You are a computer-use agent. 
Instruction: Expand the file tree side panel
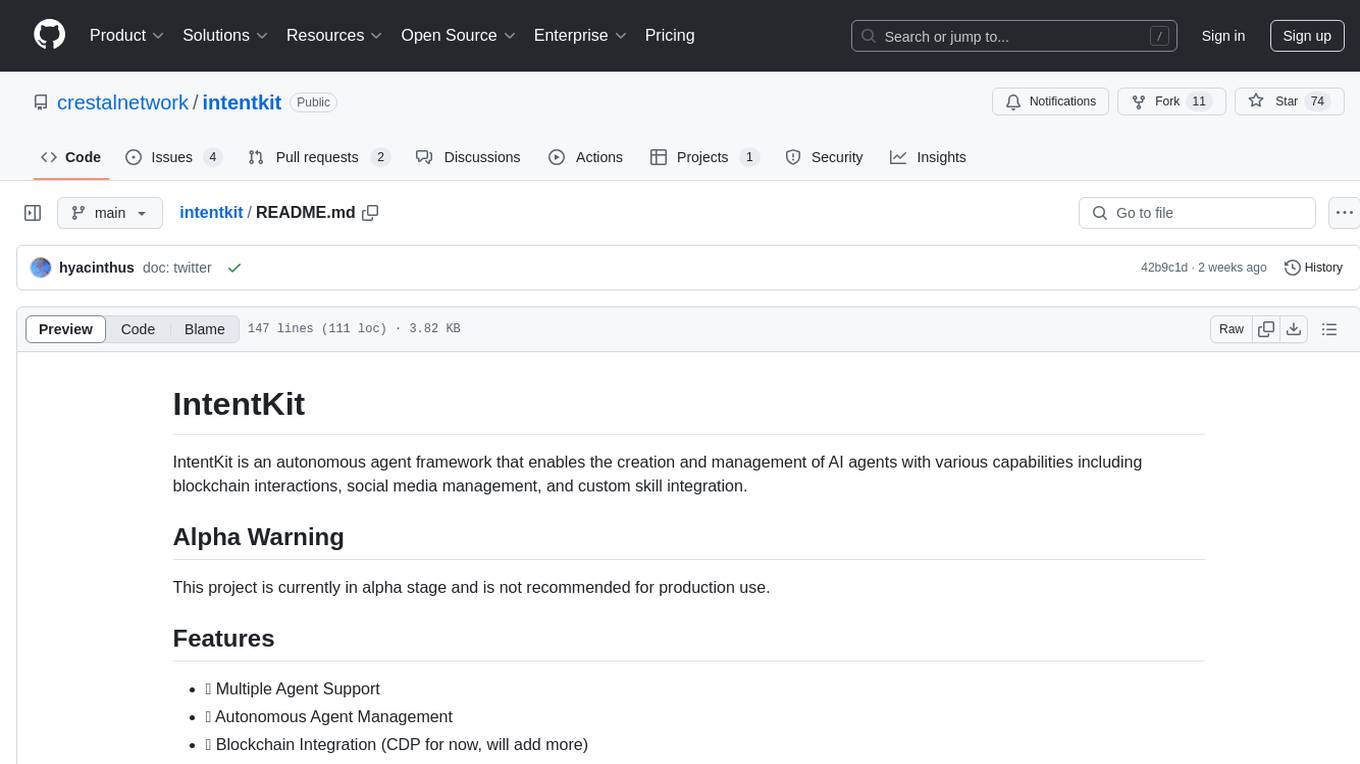point(33,213)
